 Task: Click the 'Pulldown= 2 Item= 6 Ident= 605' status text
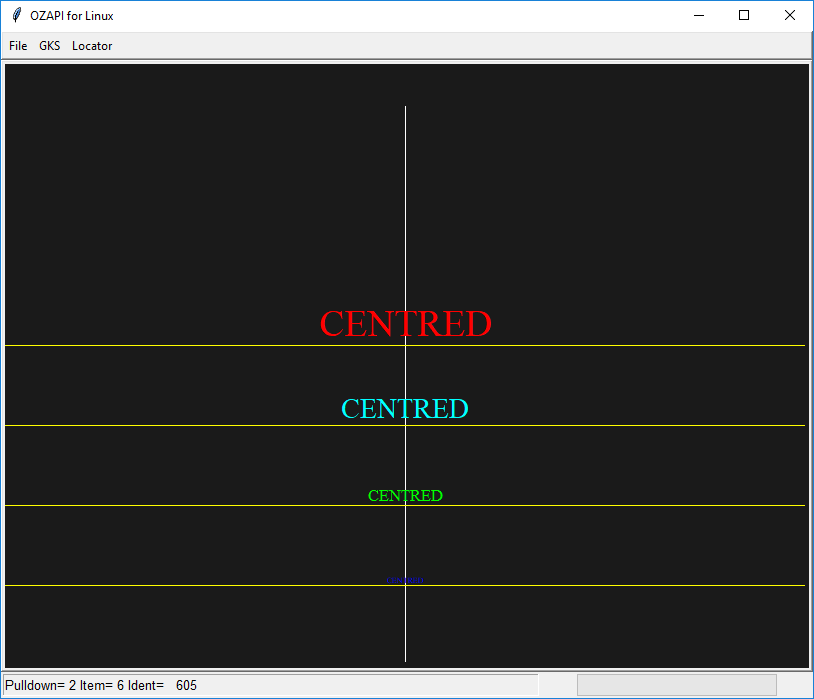(x=101, y=685)
